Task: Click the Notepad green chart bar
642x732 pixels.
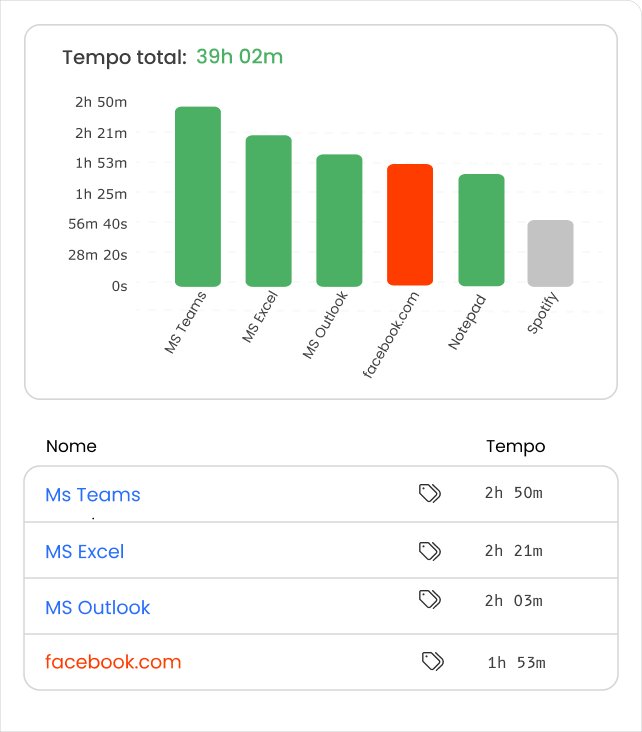Action: [481, 230]
